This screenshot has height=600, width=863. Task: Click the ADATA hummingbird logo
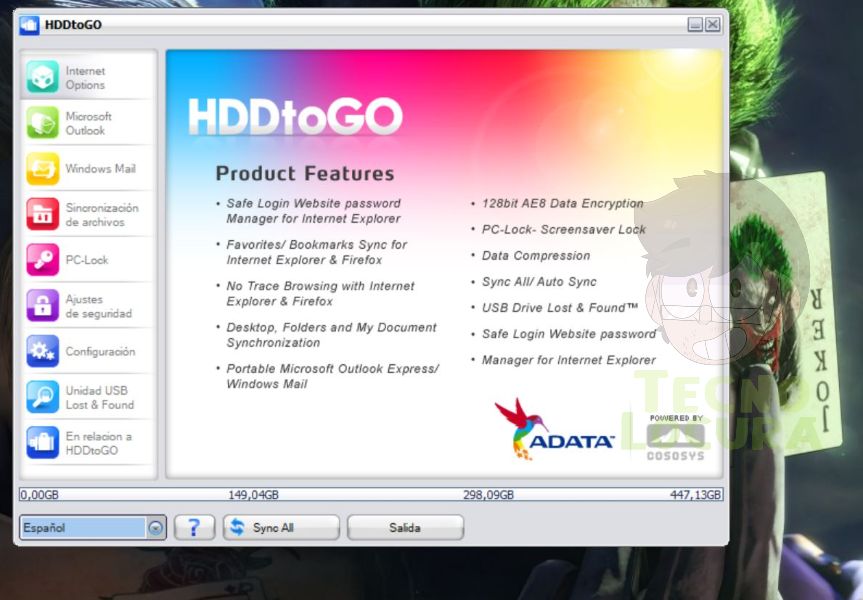[553, 429]
